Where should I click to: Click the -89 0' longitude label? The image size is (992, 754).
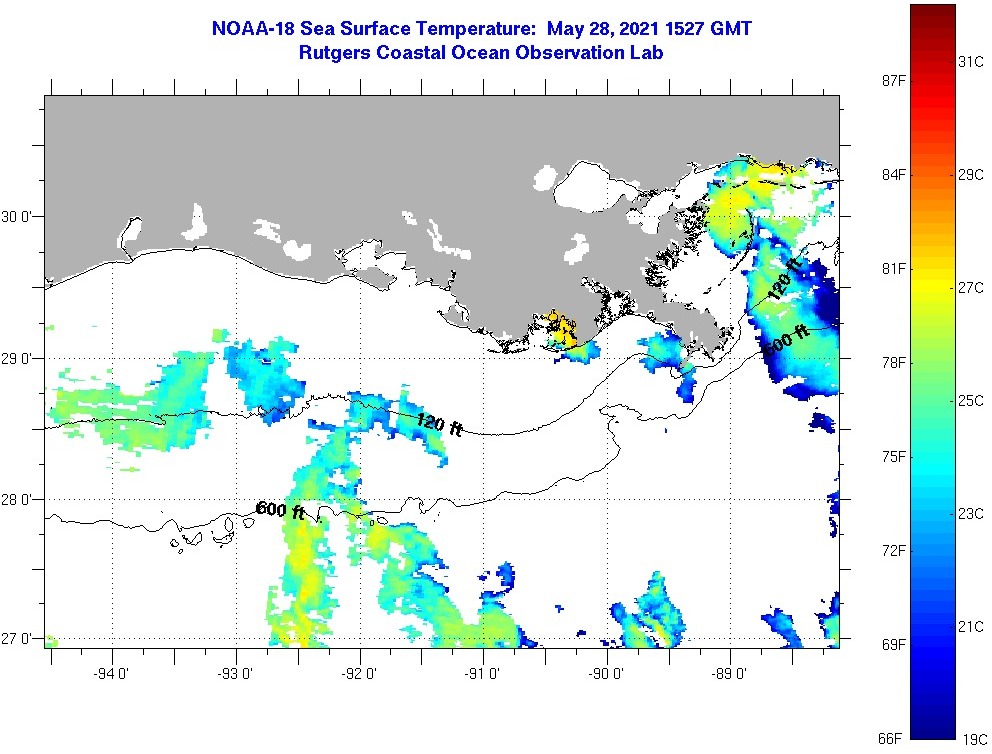(x=729, y=674)
